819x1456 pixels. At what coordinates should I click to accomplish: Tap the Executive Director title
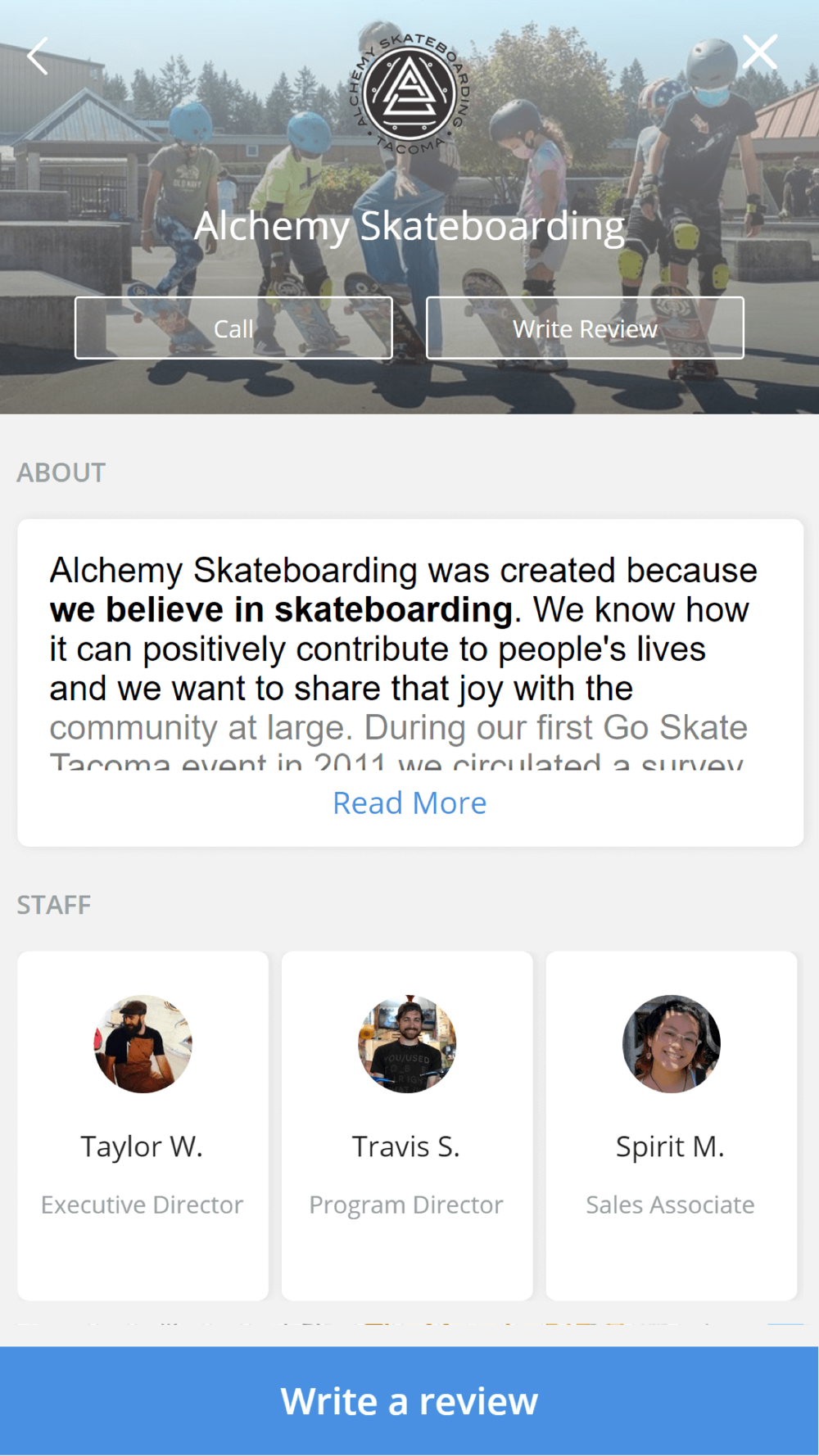[x=142, y=1205]
